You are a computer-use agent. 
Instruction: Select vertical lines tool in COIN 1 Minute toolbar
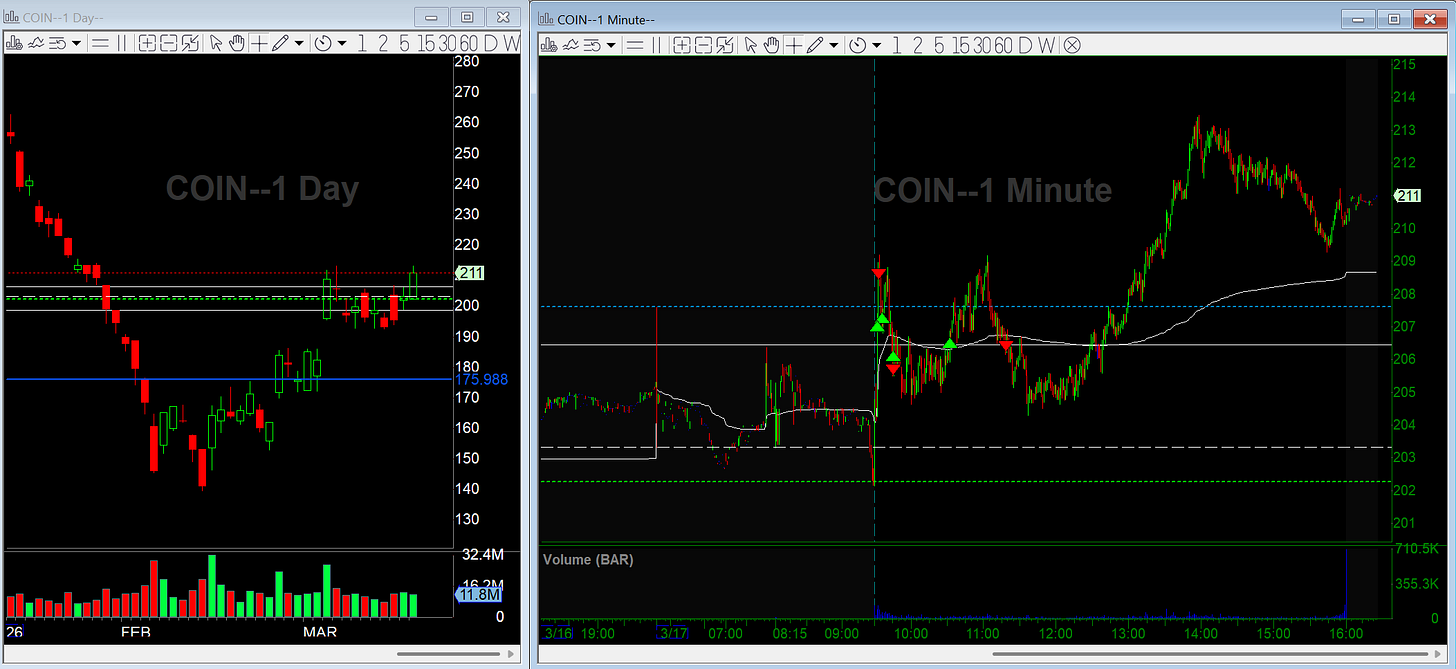[657, 45]
